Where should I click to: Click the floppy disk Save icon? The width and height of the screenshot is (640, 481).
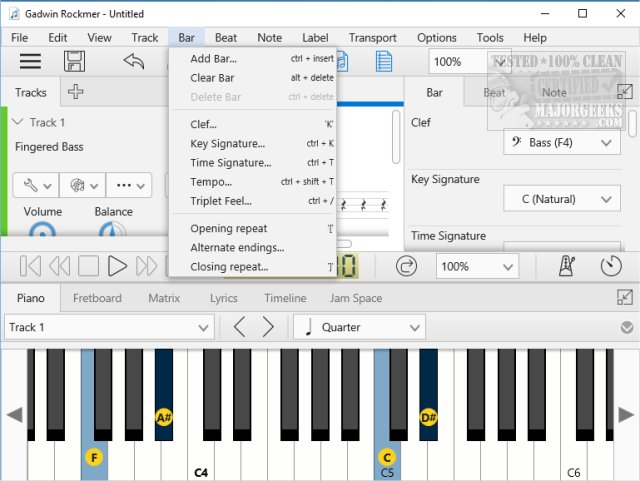74,62
